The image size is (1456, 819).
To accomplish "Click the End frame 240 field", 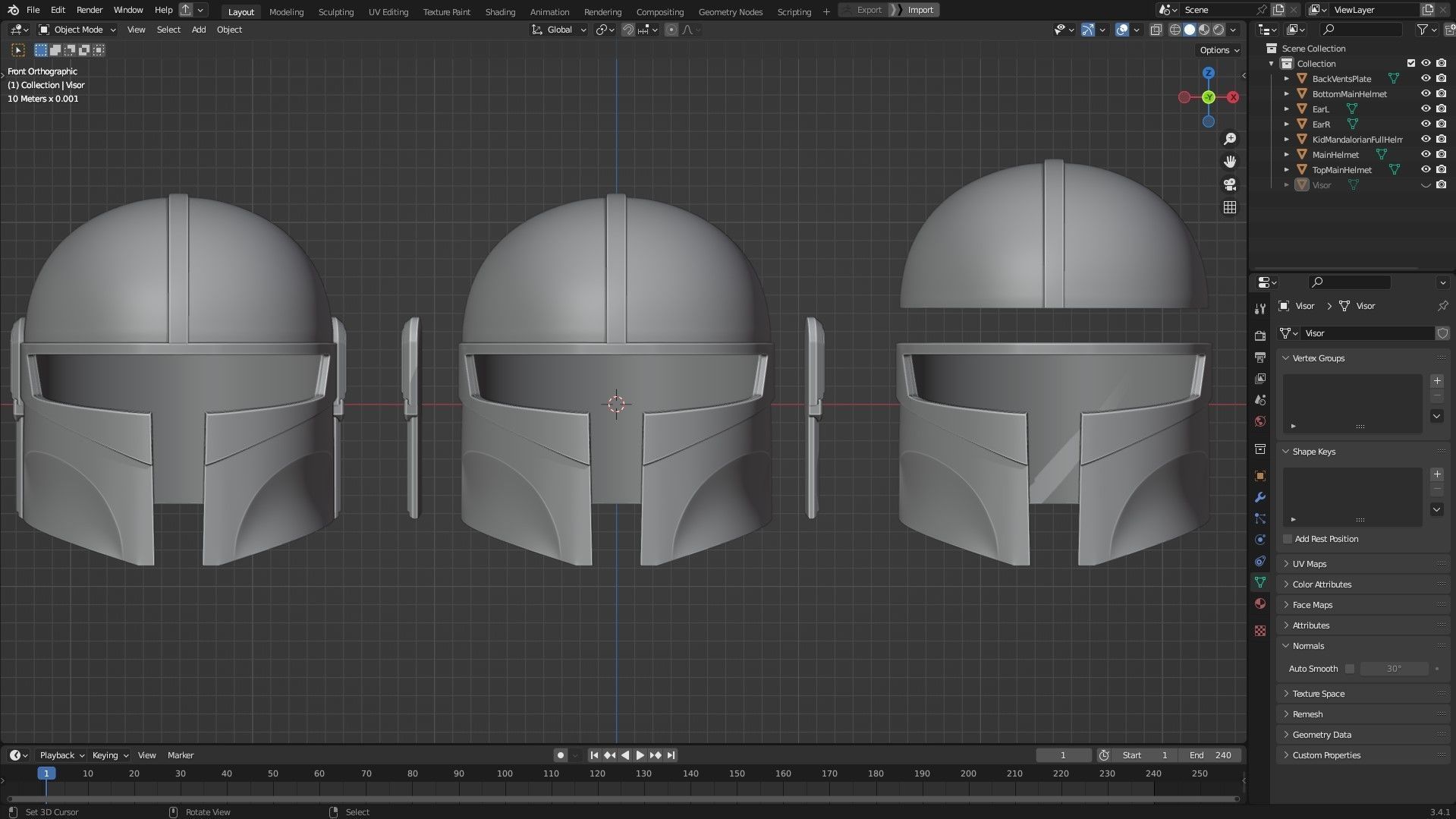I will click(1210, 755).
